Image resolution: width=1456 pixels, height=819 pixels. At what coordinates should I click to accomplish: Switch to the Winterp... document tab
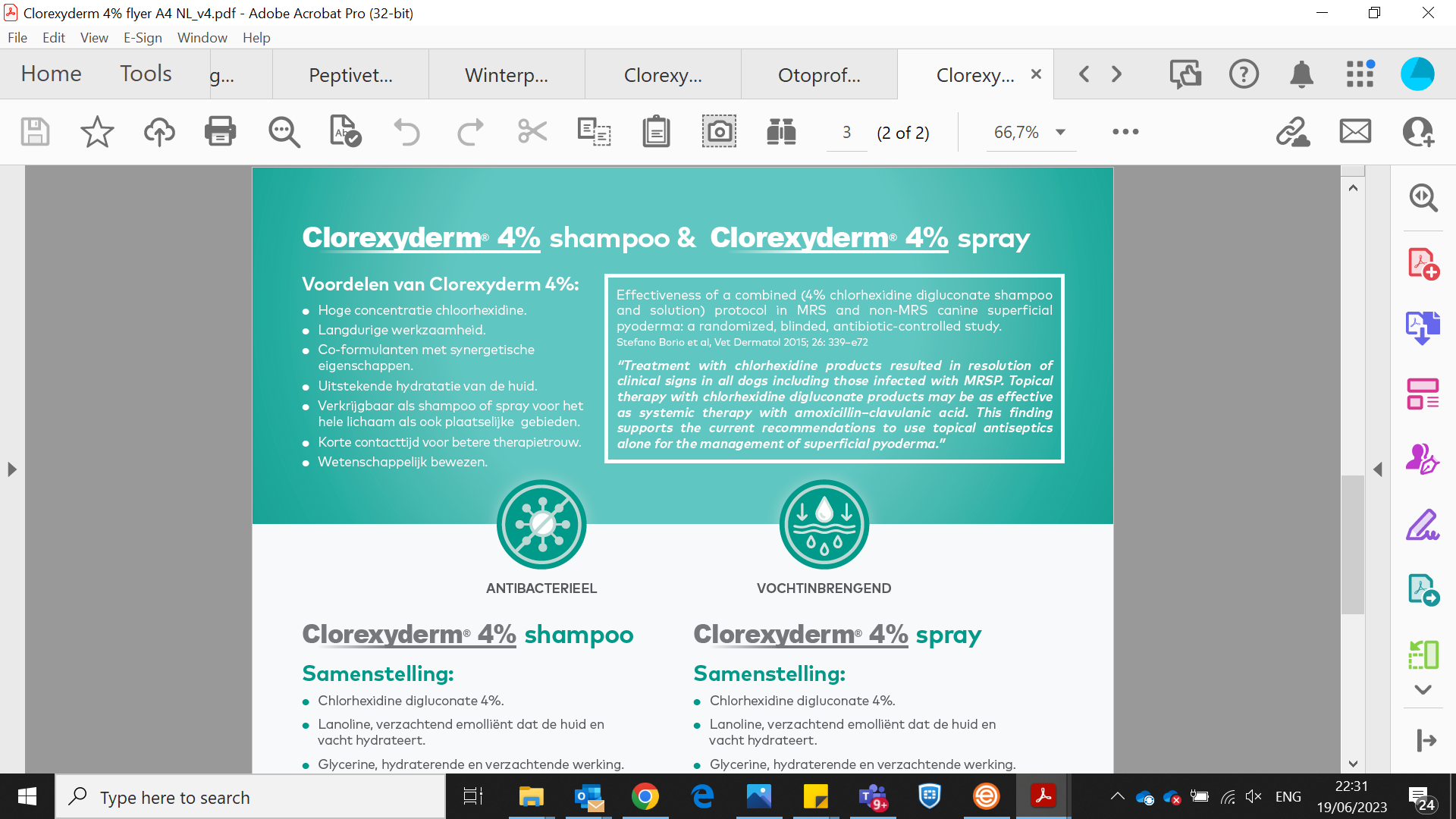point(506,74)
